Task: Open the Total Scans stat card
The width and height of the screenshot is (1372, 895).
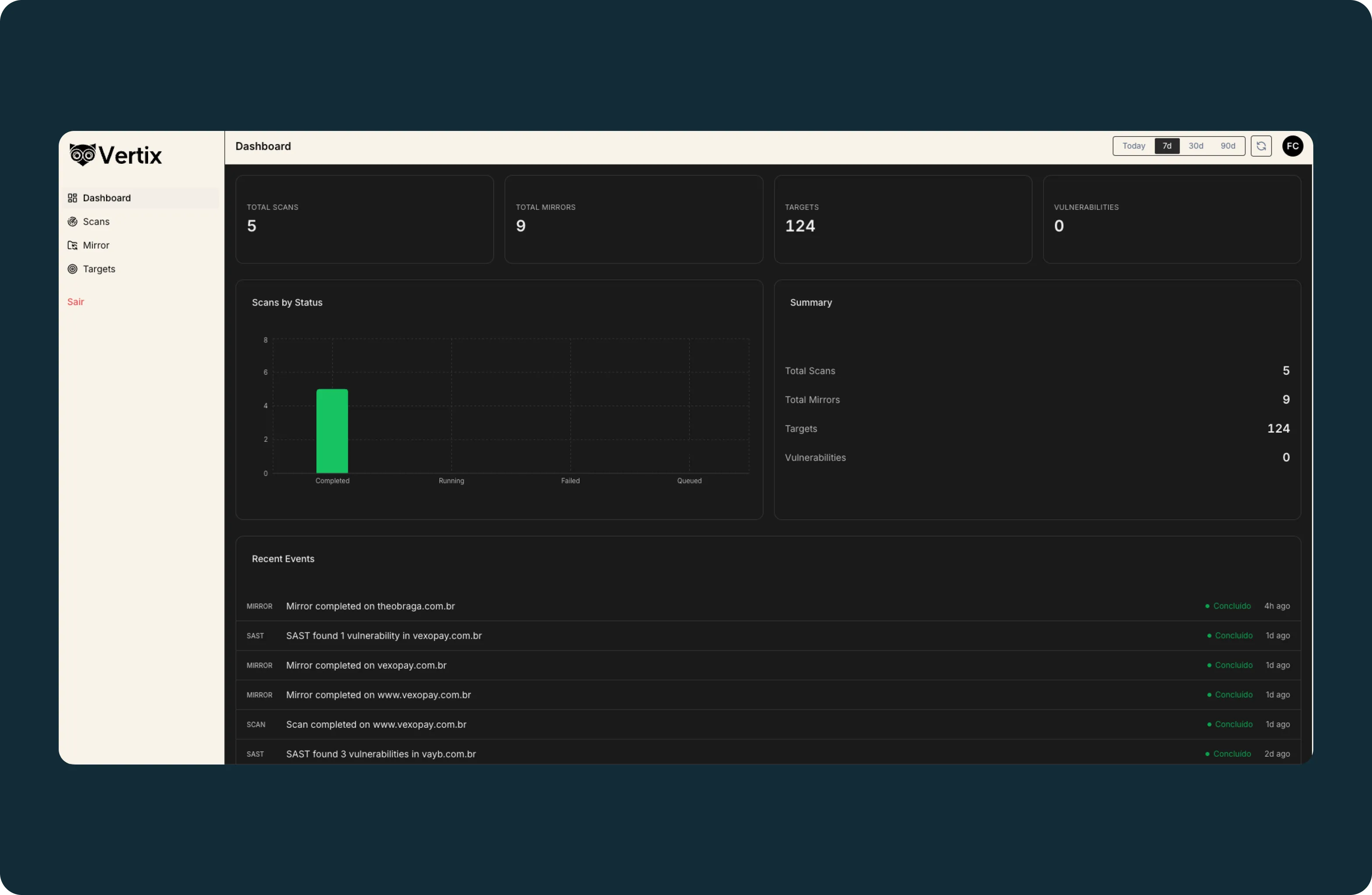Action: 364,219
